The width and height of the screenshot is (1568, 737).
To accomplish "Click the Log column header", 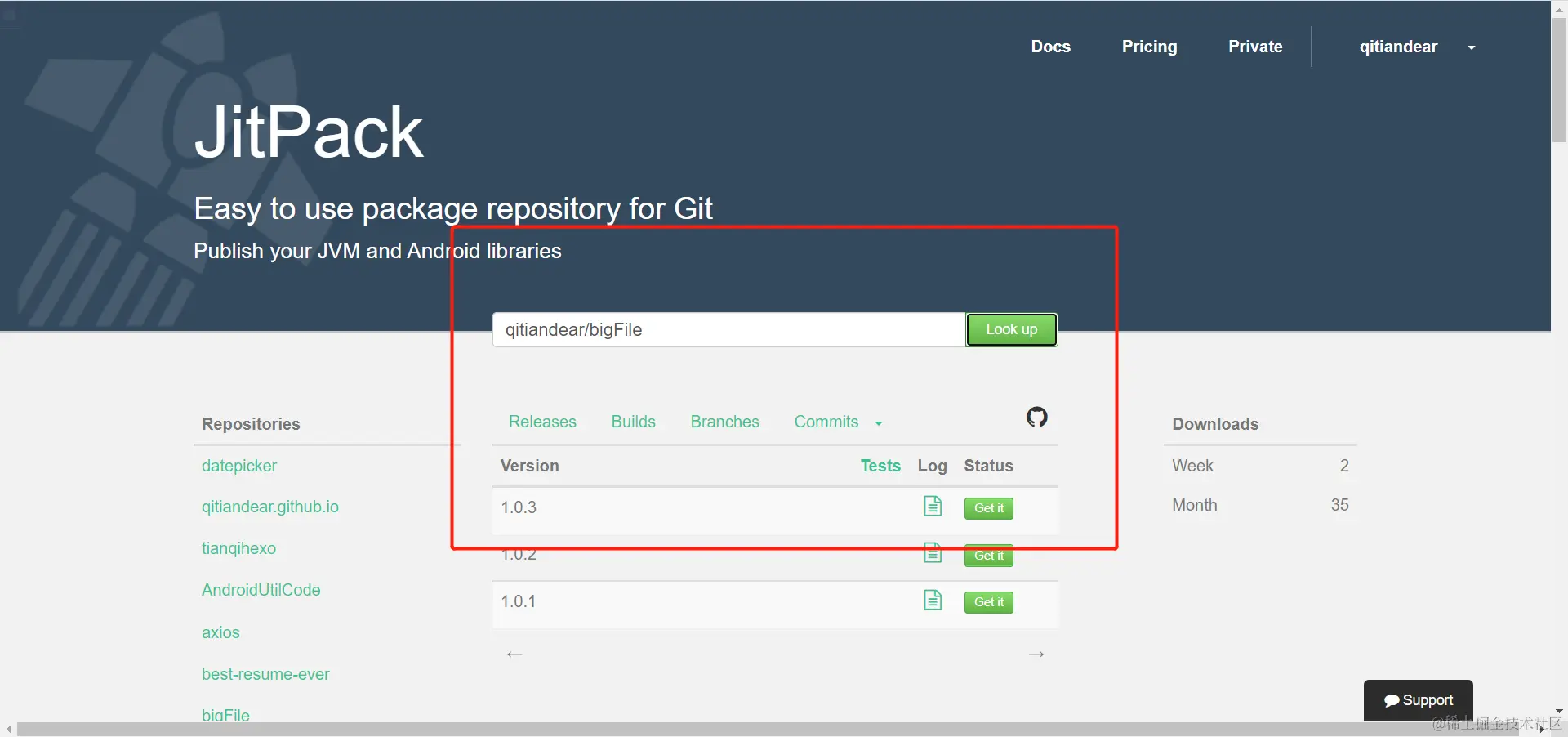I will tap(932, 466).
